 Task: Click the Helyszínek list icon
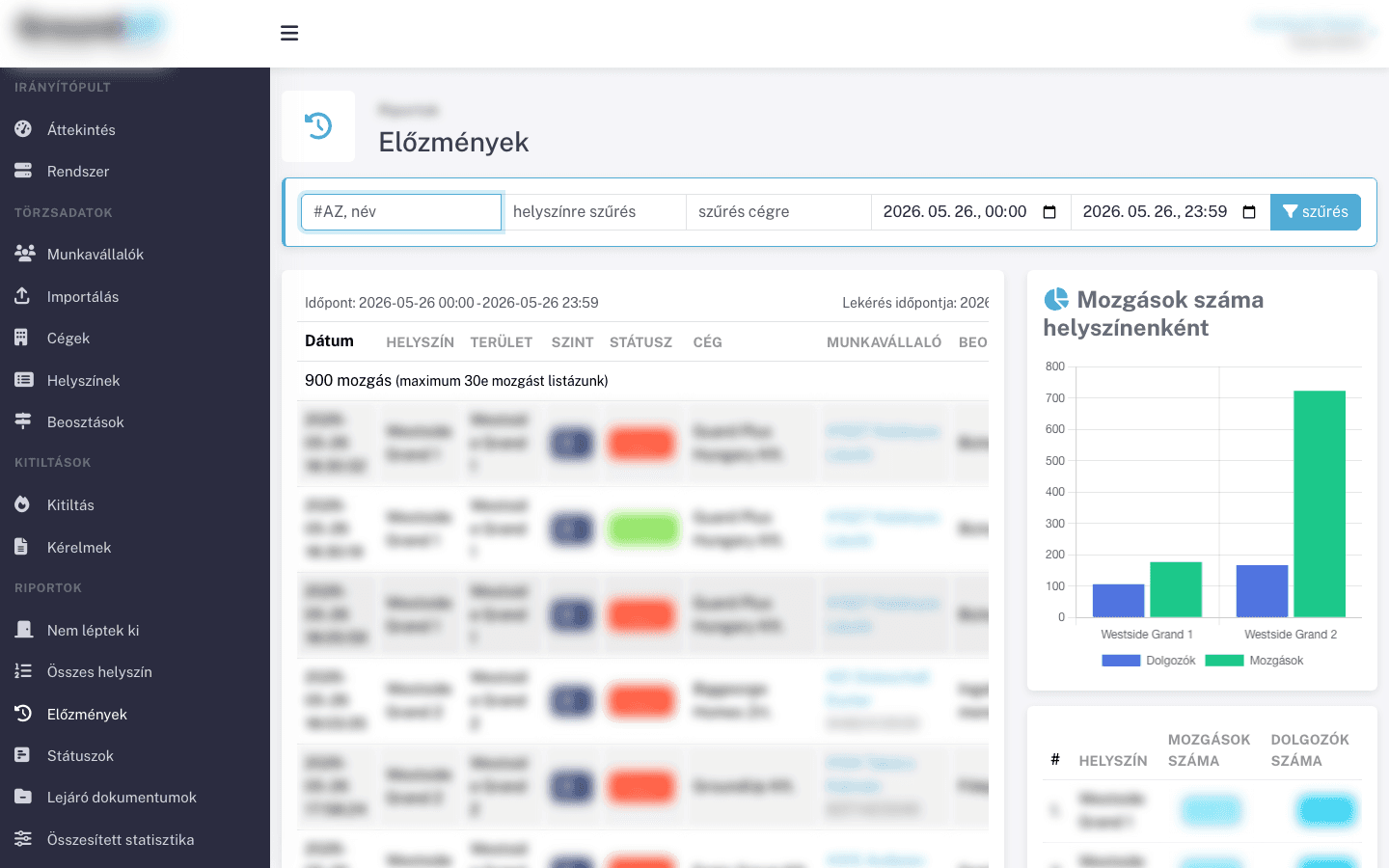(24, 380)
